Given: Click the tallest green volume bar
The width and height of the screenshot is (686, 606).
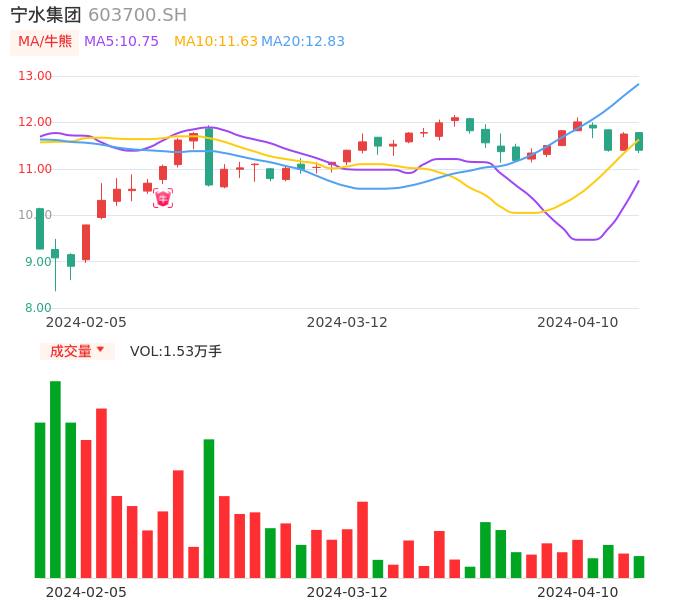Looking at the screenshot, I should point(55,480).
